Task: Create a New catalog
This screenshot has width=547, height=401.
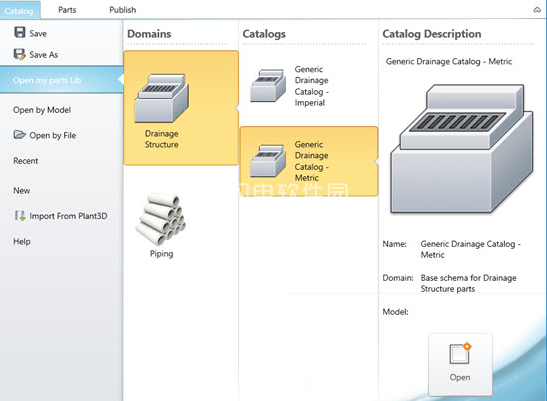Action: [x=22, y=191]
